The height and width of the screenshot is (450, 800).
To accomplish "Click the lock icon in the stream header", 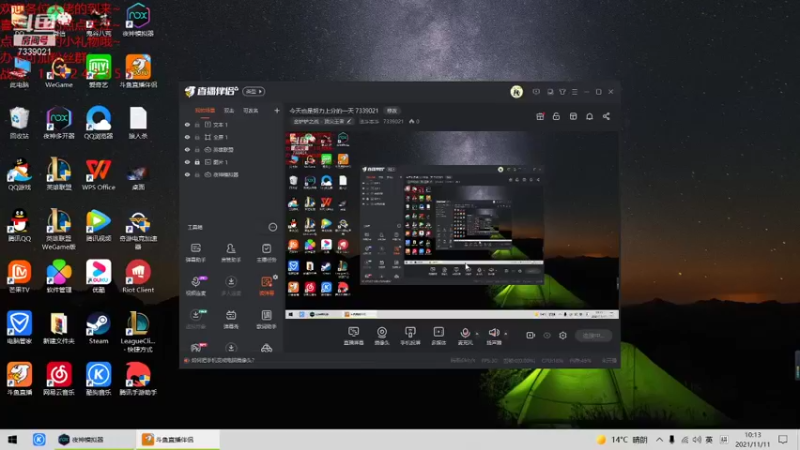I will [556, 116].
